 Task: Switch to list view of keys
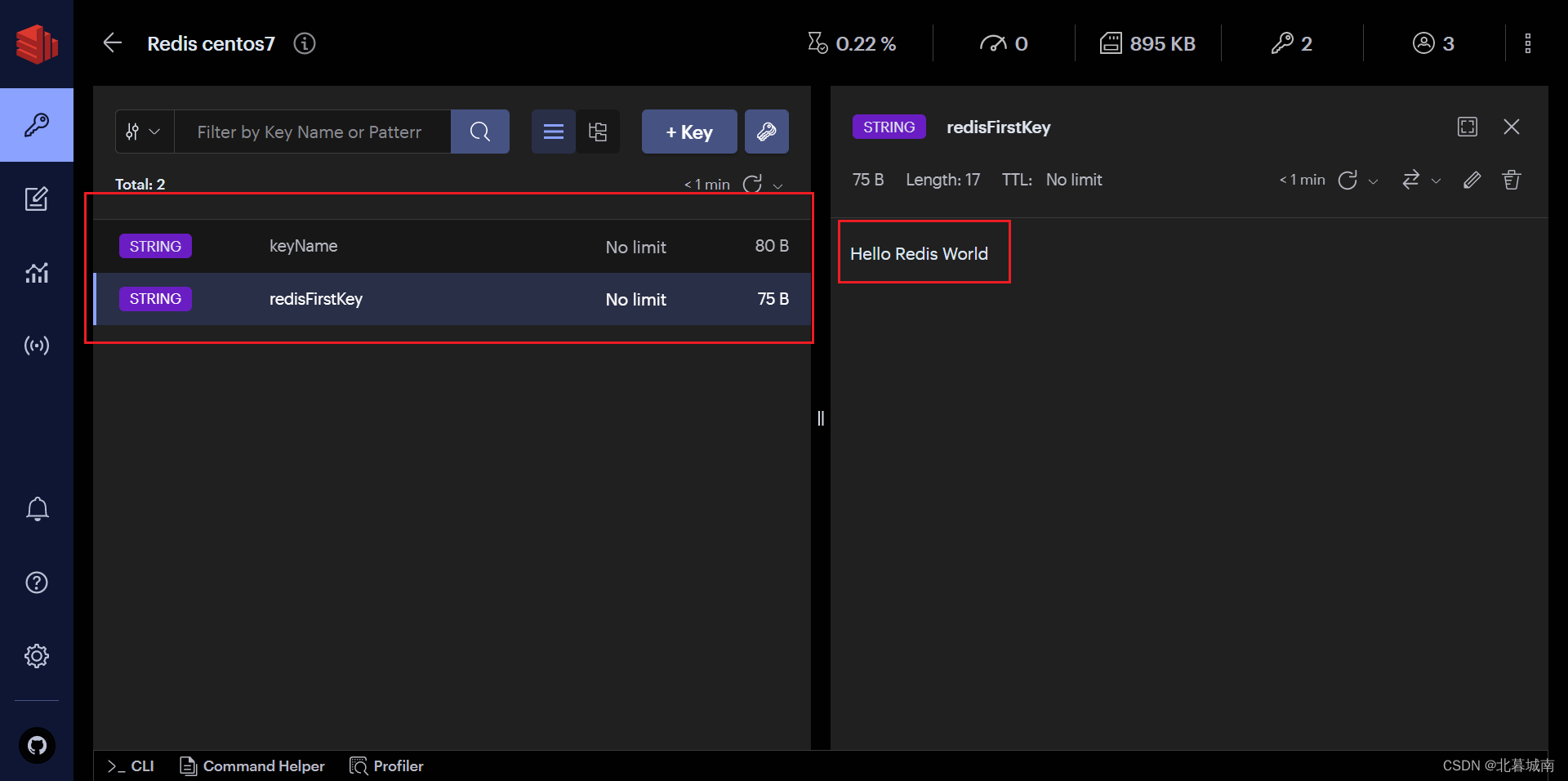(x=554, y=132)
